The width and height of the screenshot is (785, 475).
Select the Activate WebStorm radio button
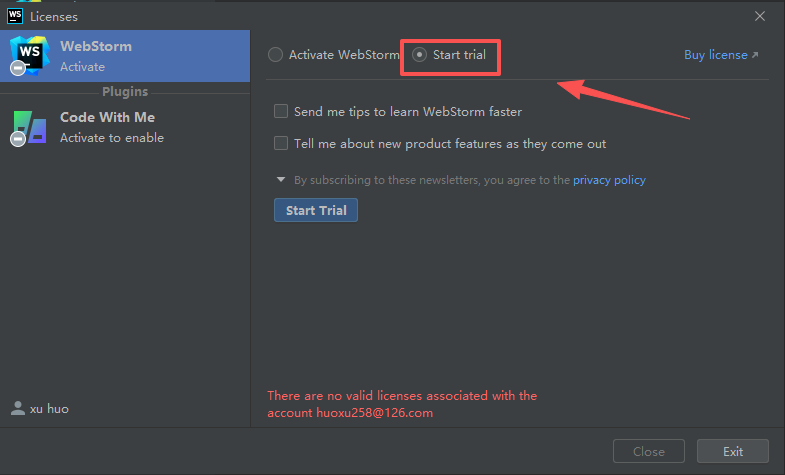click(275, 55)
